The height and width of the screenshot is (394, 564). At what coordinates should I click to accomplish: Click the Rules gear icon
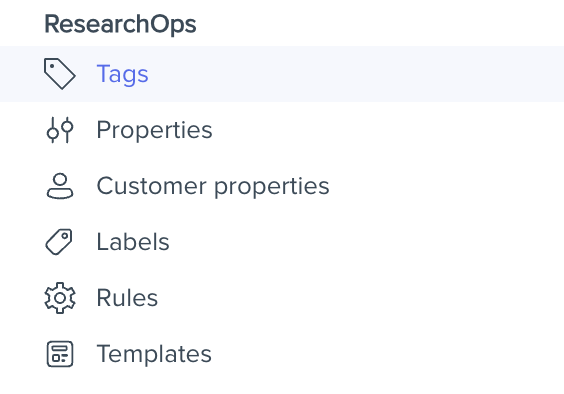pos(60,298)
